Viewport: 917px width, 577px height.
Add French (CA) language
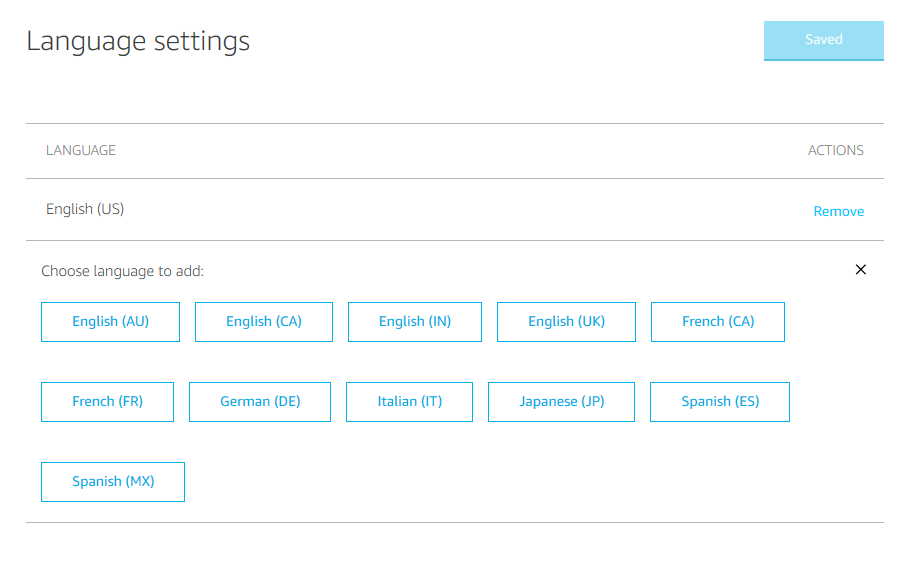pyautogui.click(x=717, y=322)
